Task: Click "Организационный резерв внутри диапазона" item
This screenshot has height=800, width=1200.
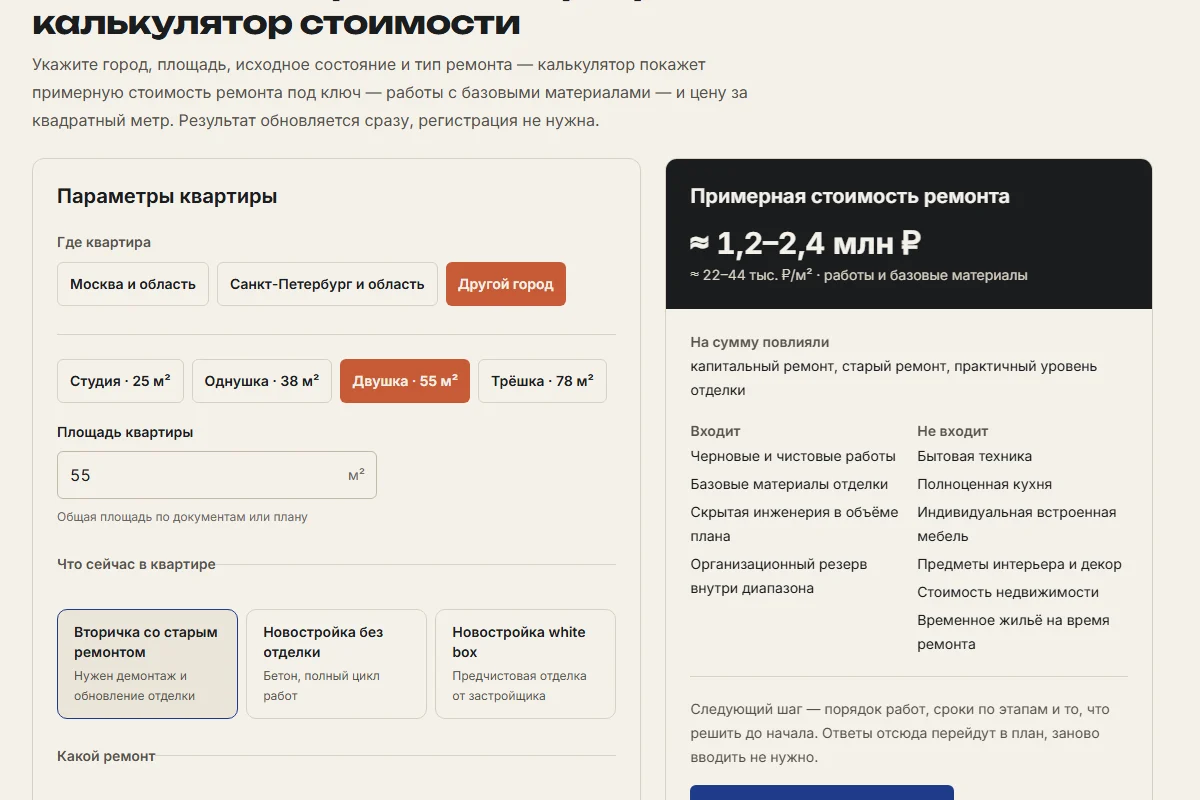Action: (x=779, y=576)
